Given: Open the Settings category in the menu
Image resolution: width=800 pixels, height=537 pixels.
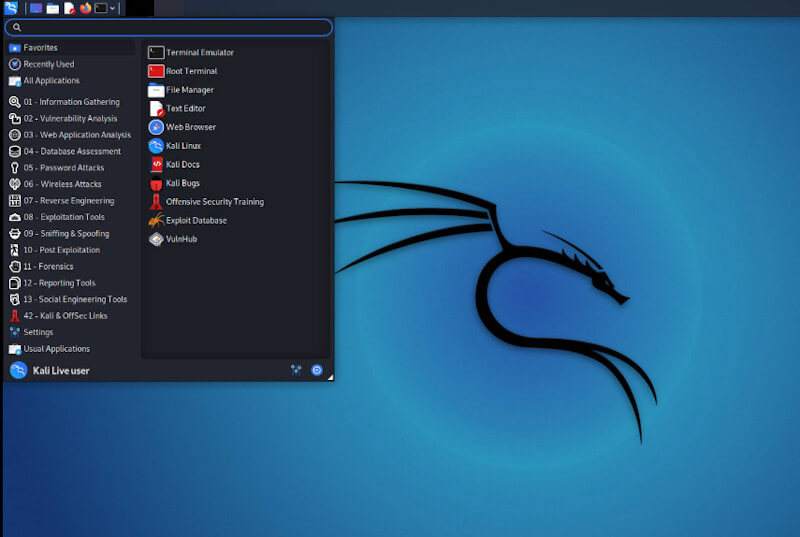Looking at the screenshot, I should (x=71, y=332).
